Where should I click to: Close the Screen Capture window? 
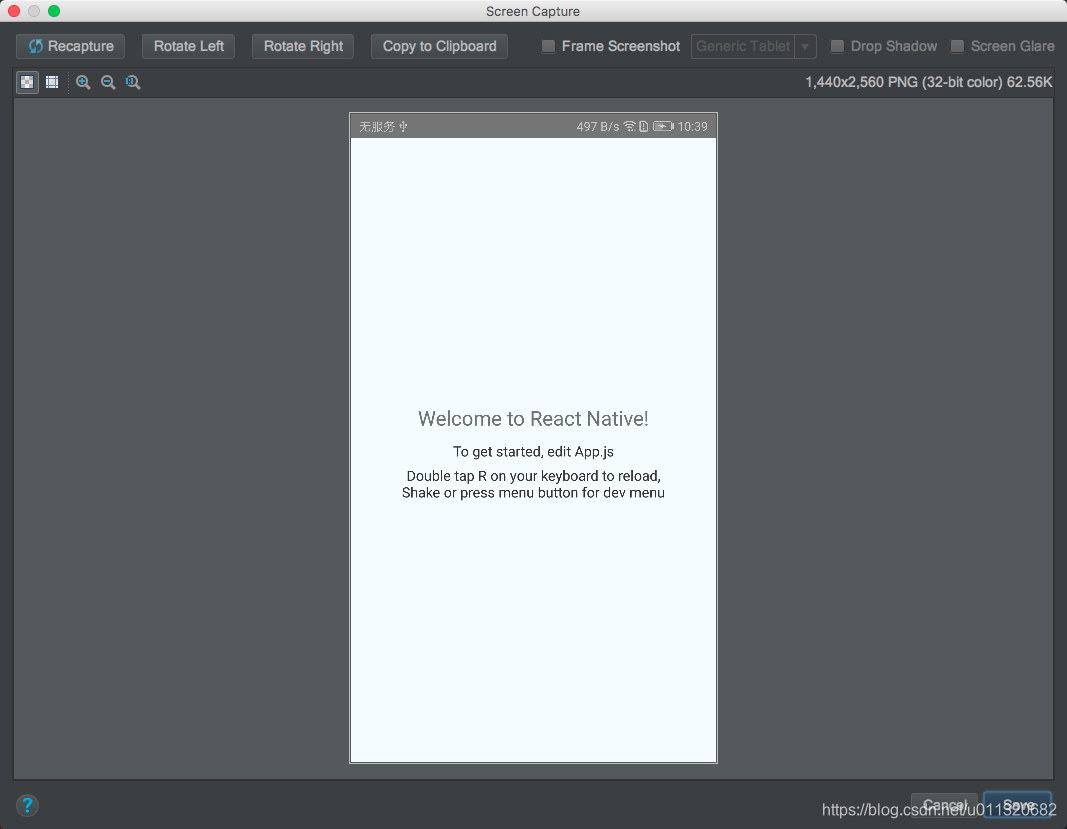click(14, 11)
